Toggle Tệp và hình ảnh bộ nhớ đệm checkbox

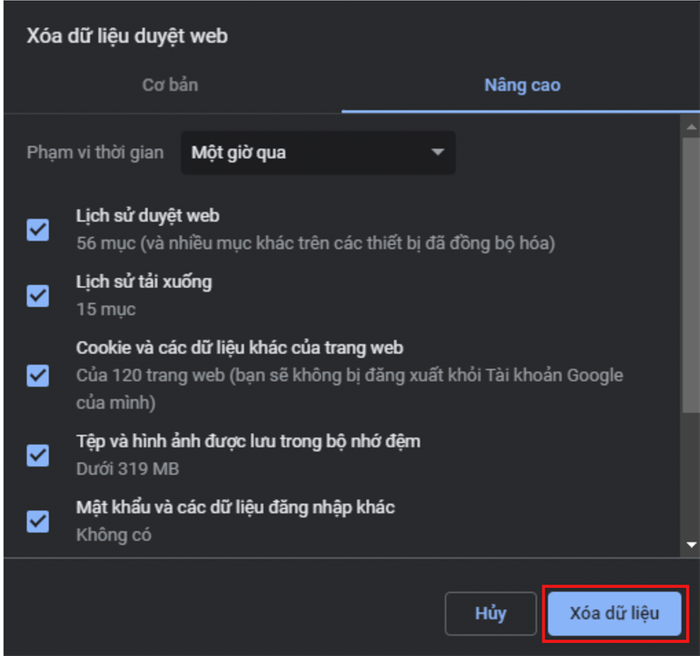(x=38, y=455)
